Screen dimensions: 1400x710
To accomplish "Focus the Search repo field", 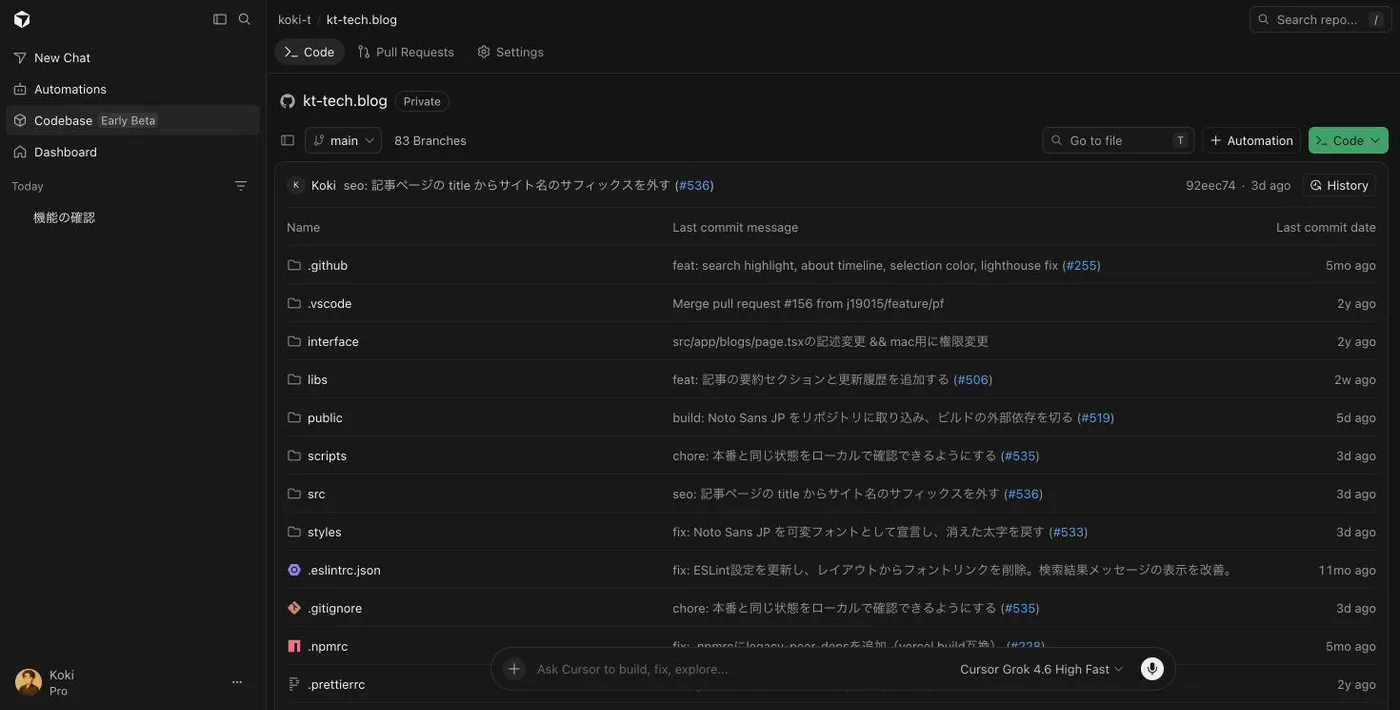I will point(1321,19).
